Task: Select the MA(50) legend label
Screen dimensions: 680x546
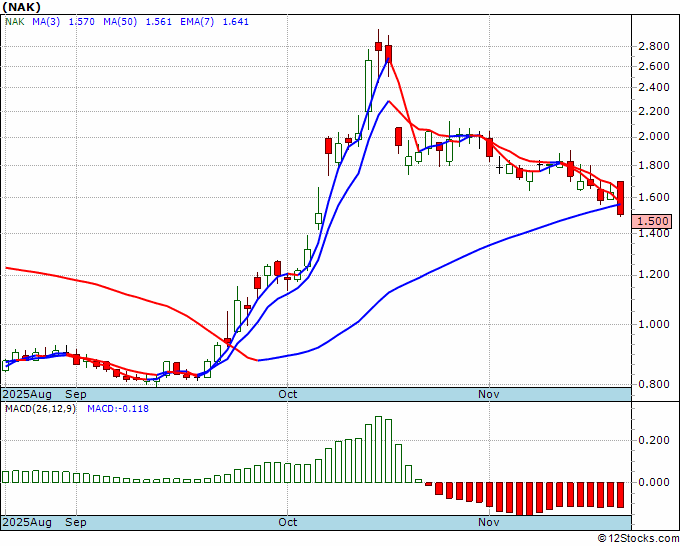Action: point(120,22)
